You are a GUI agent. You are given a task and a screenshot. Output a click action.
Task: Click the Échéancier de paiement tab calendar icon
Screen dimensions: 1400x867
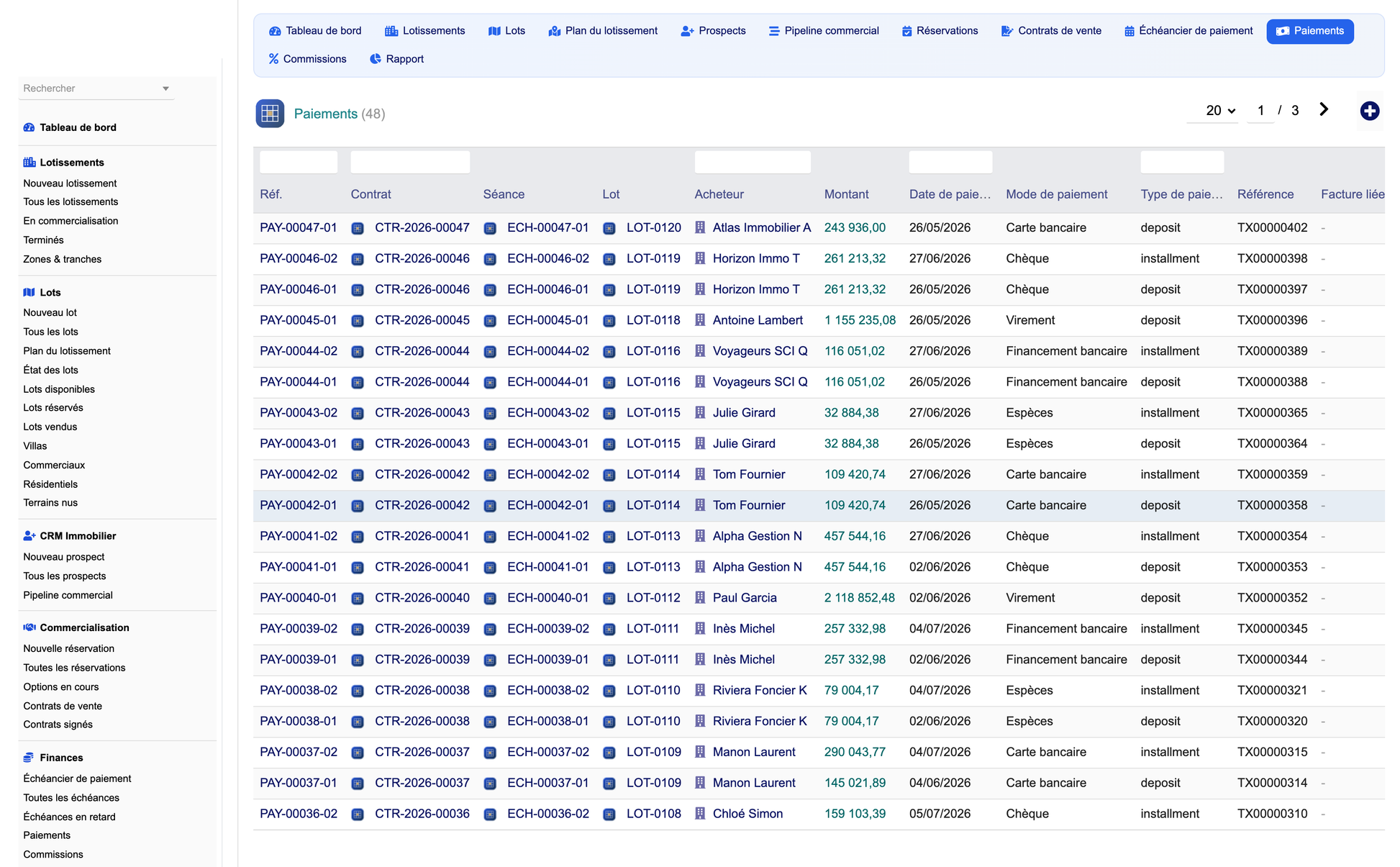coord(1129,31)
